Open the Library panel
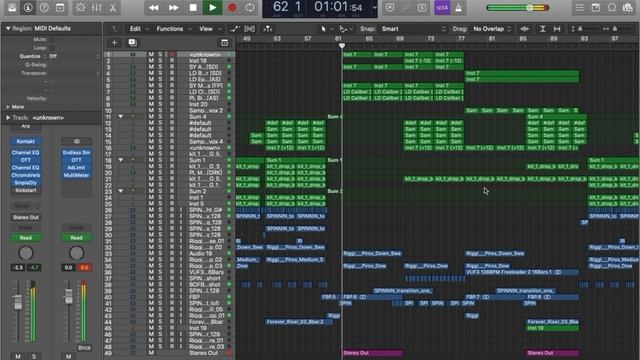 click(12, 8)
